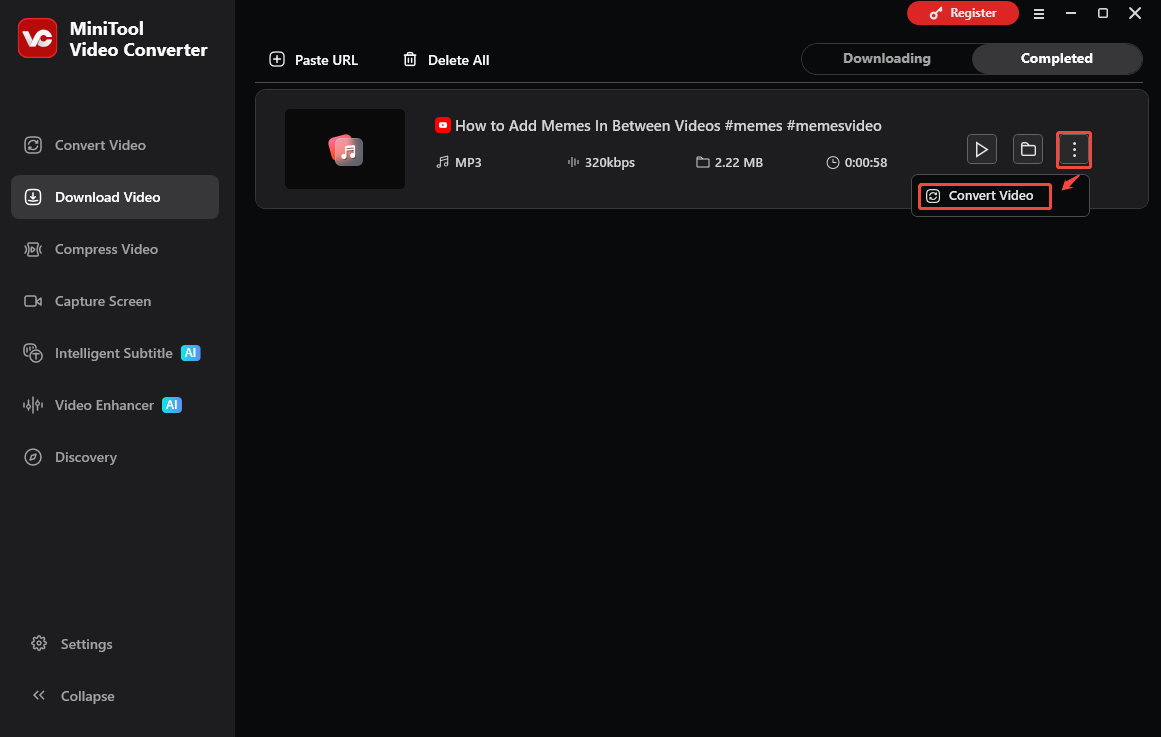The image size is (1161, 737).
Task: Click the Compress Video sidebar icon
Action: [33, 249]
